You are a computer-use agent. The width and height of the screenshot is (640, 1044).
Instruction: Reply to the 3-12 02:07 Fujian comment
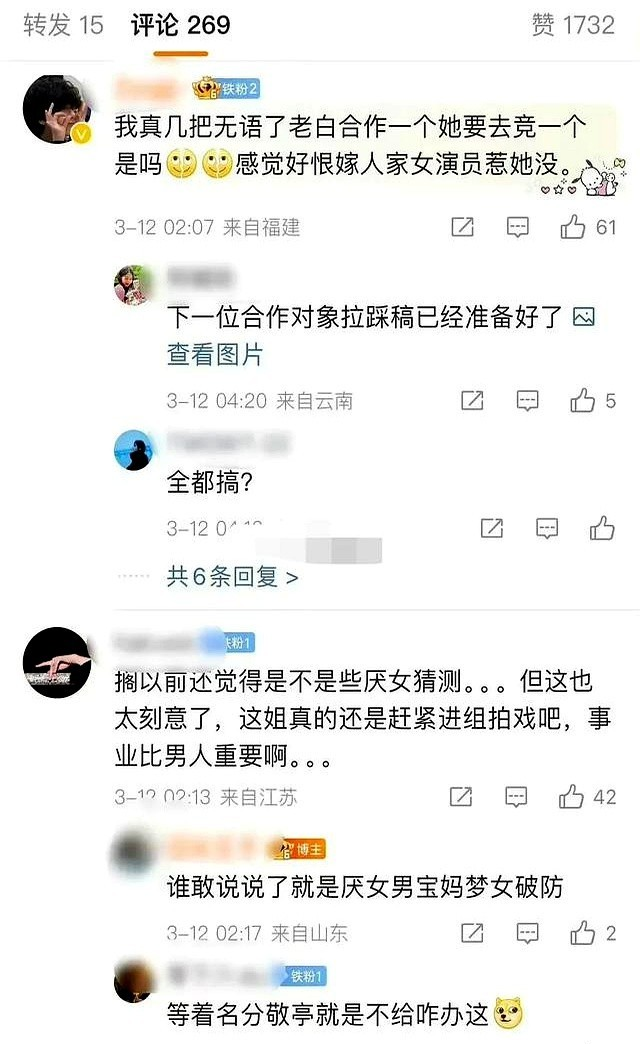517,227
